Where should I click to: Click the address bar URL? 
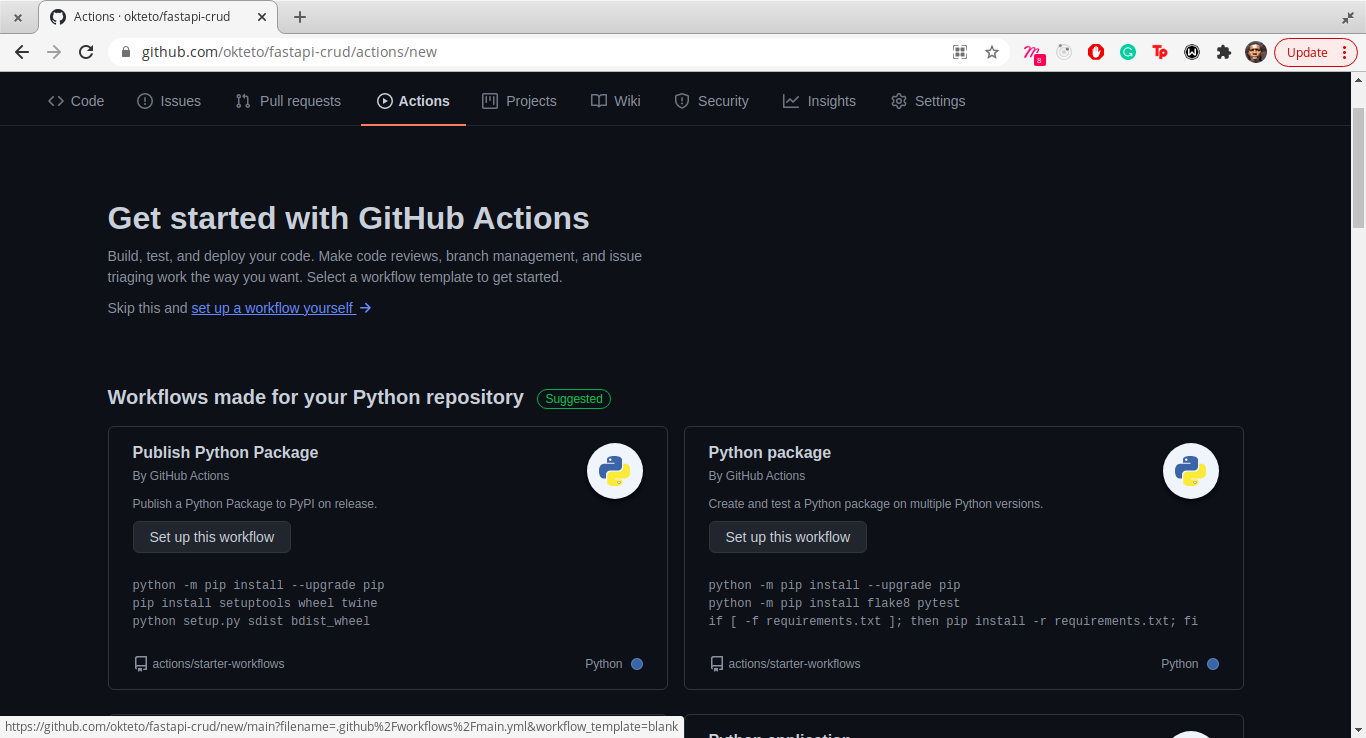point(289,52)
